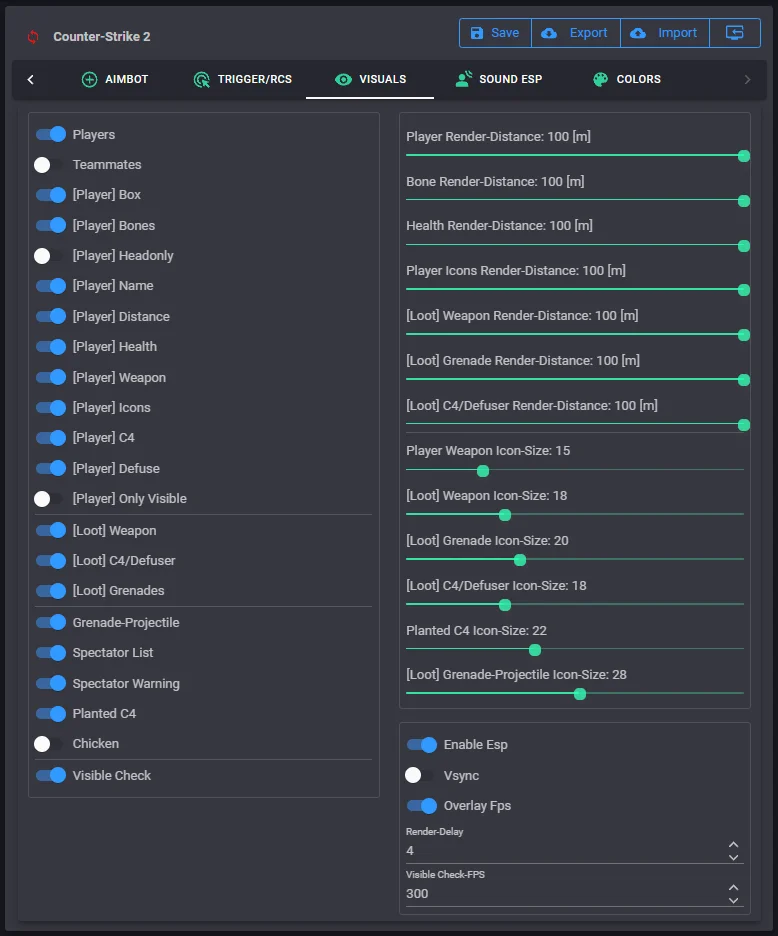
Task: Click the Health Render-Distance slider handle
Action: coord(744,246)
